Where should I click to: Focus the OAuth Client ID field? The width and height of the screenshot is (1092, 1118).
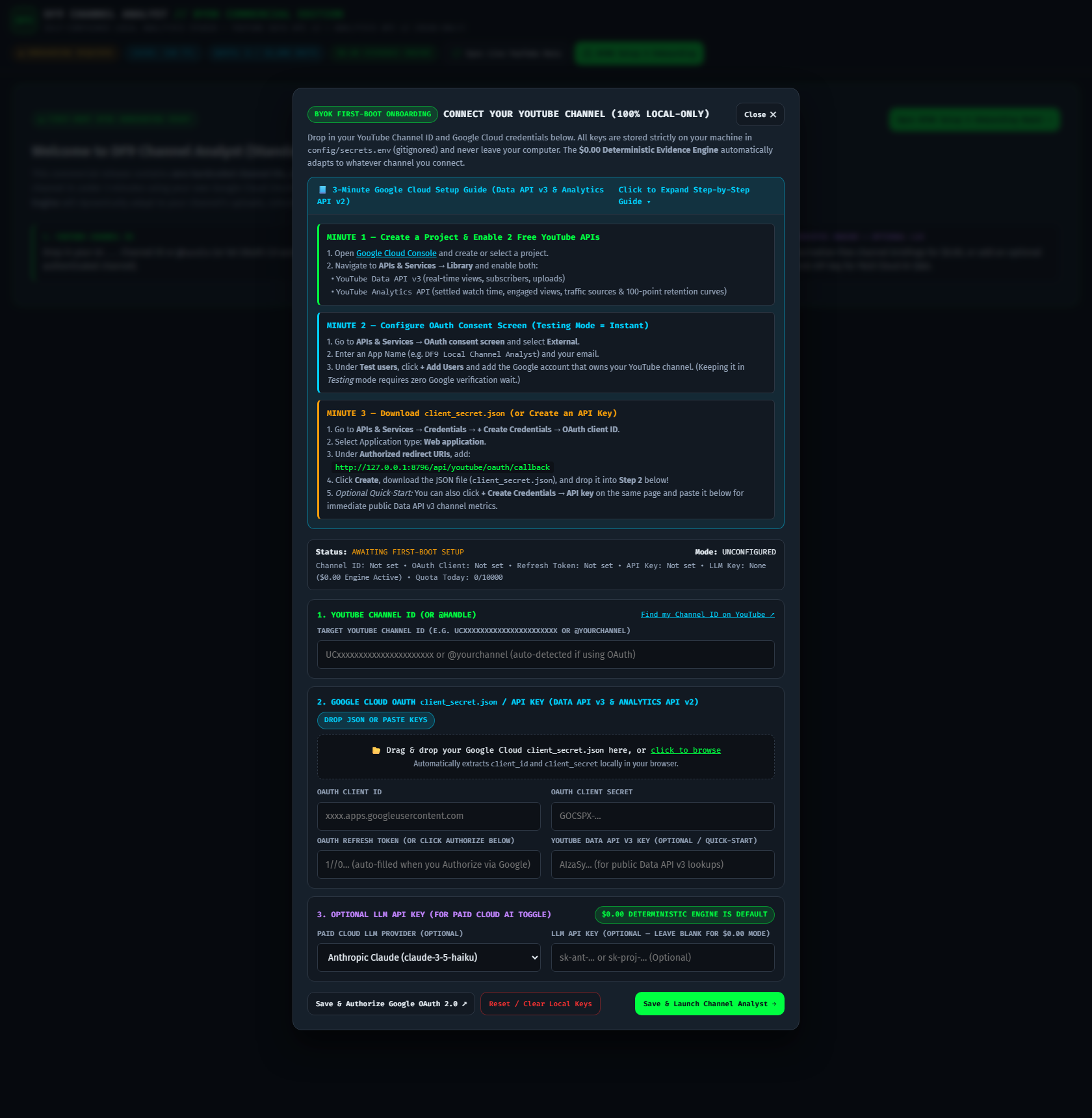click(428, 816)
